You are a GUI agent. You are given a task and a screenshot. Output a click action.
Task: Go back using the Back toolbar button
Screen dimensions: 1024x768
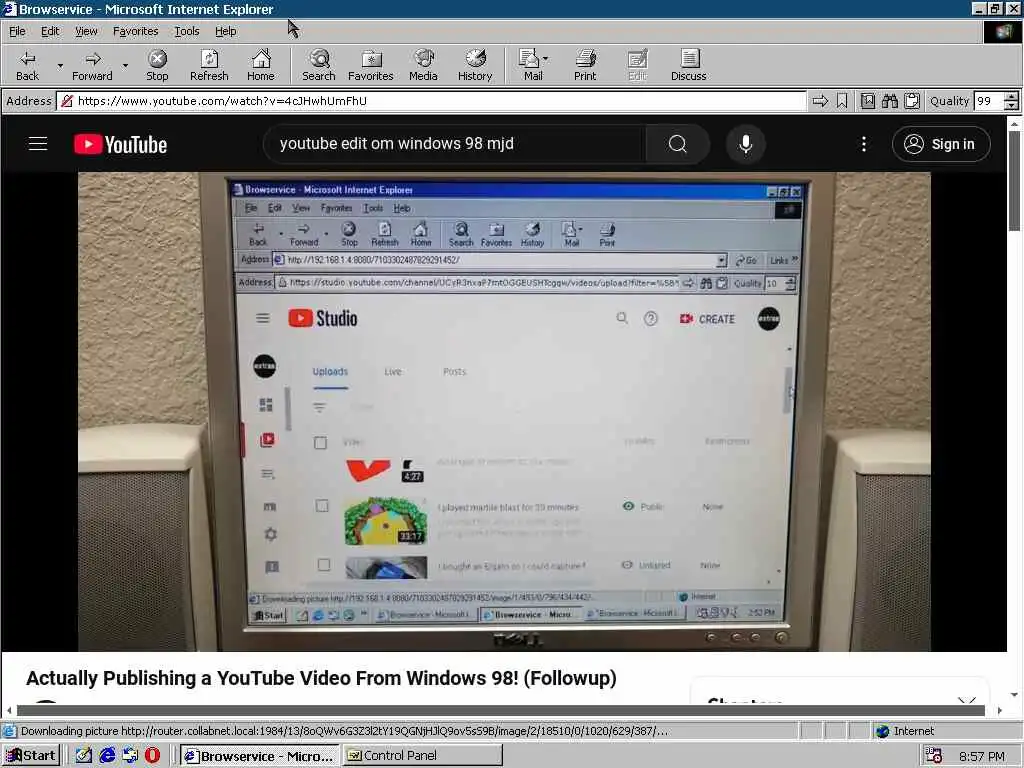click(27, 65)
